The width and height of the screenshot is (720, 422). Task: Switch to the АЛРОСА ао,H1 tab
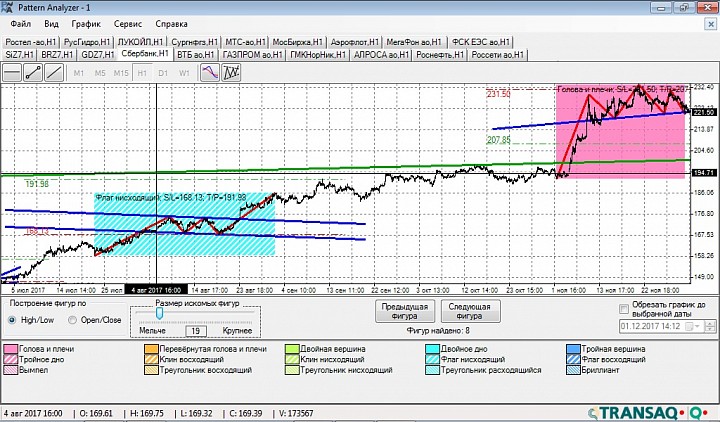tap(381, 55)
